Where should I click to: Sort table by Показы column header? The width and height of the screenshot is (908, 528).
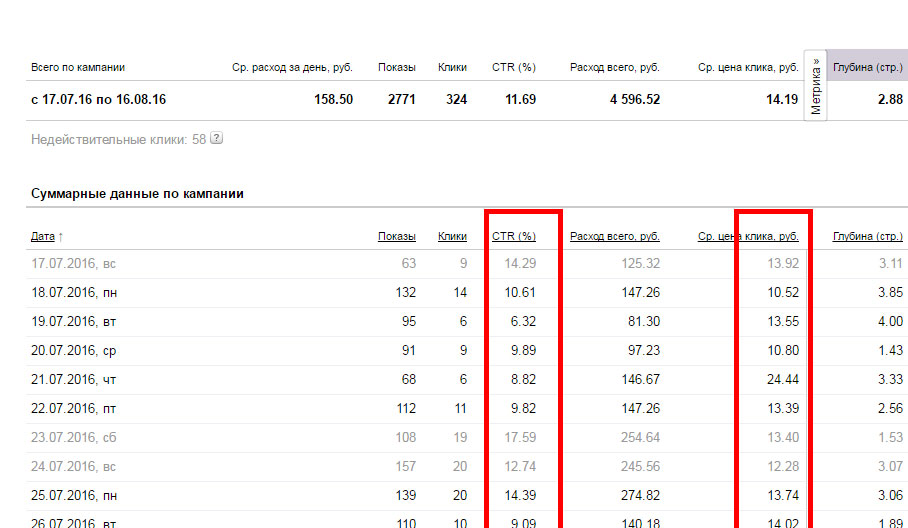pyautogui.click(x=396, y=237)
